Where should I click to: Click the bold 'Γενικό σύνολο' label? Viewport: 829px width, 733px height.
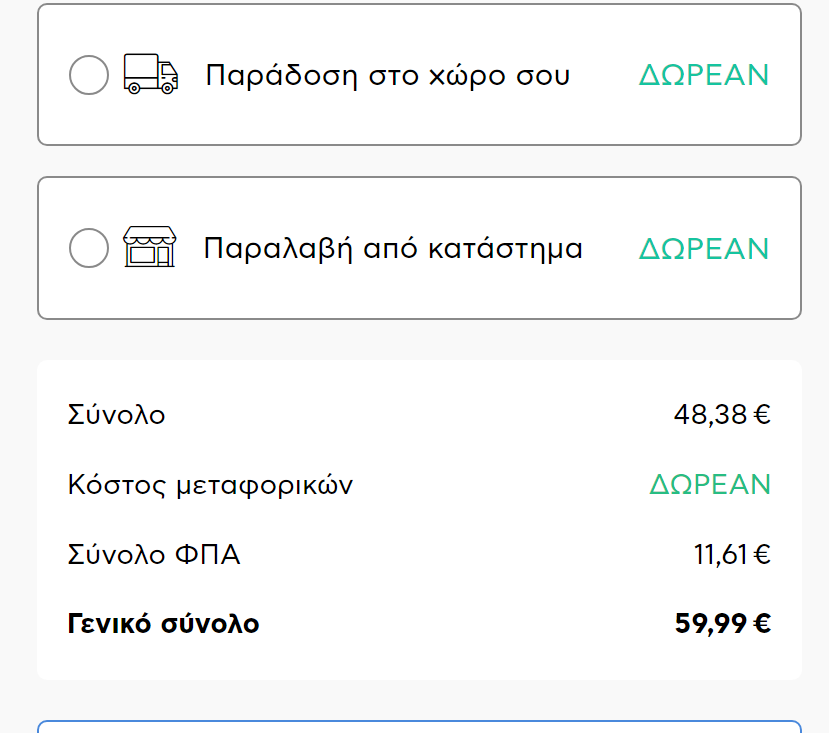tap(163, 624)
